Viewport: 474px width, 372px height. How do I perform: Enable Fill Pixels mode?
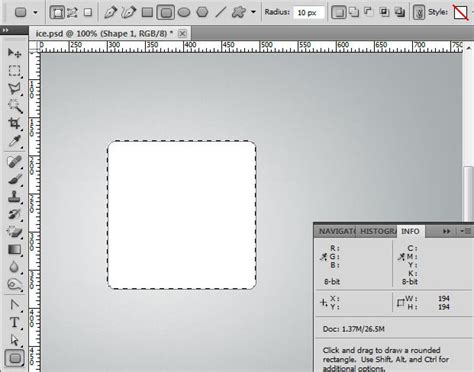coord(88,13)
